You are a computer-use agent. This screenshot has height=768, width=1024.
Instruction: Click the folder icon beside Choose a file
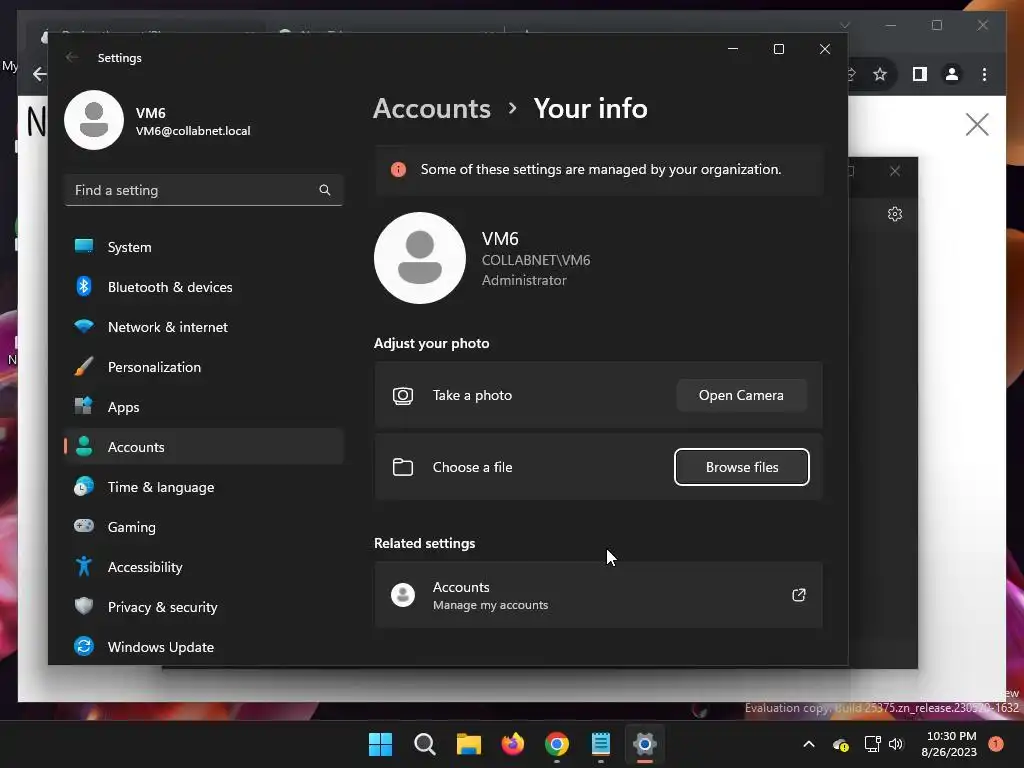tap(403, 467)
